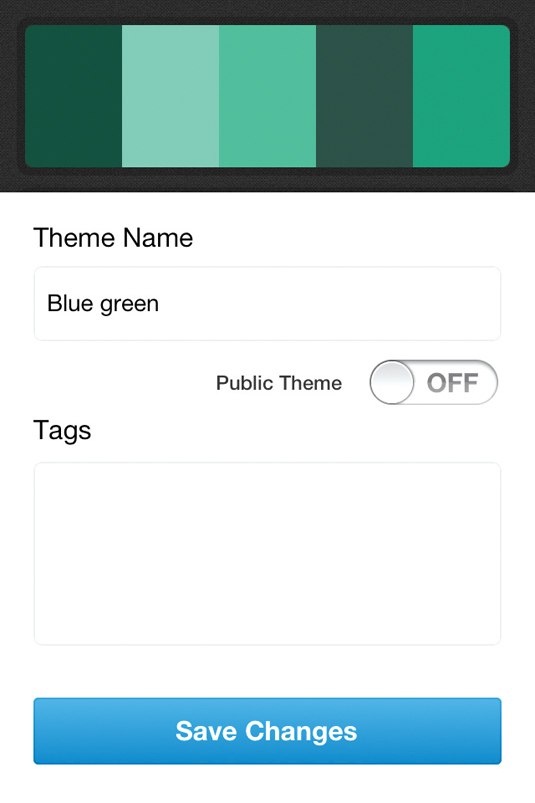Tap the round knob of the Public Theme switch

click(x=392, y=382)
